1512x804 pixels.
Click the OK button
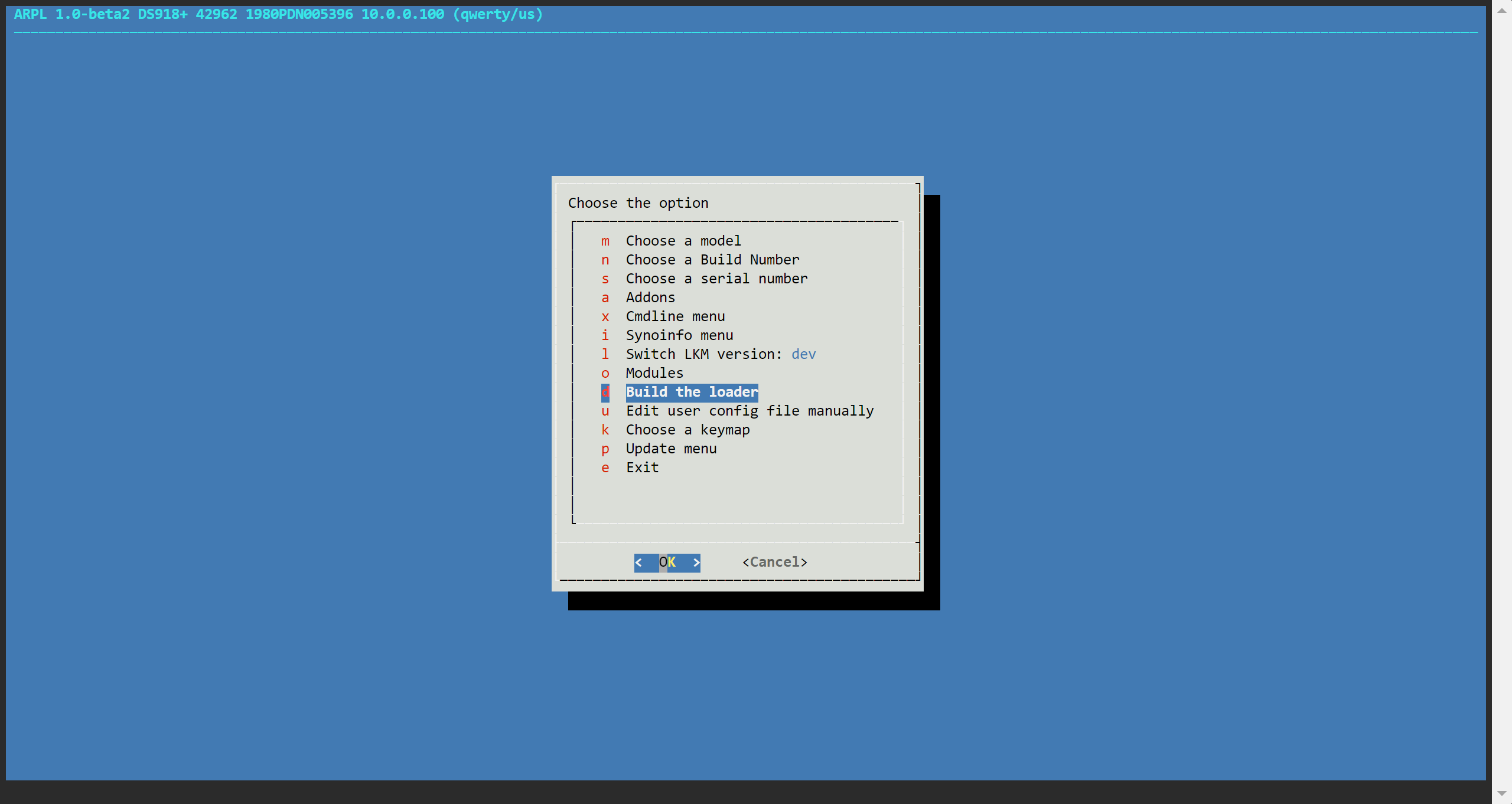click(x=667, y=563)
